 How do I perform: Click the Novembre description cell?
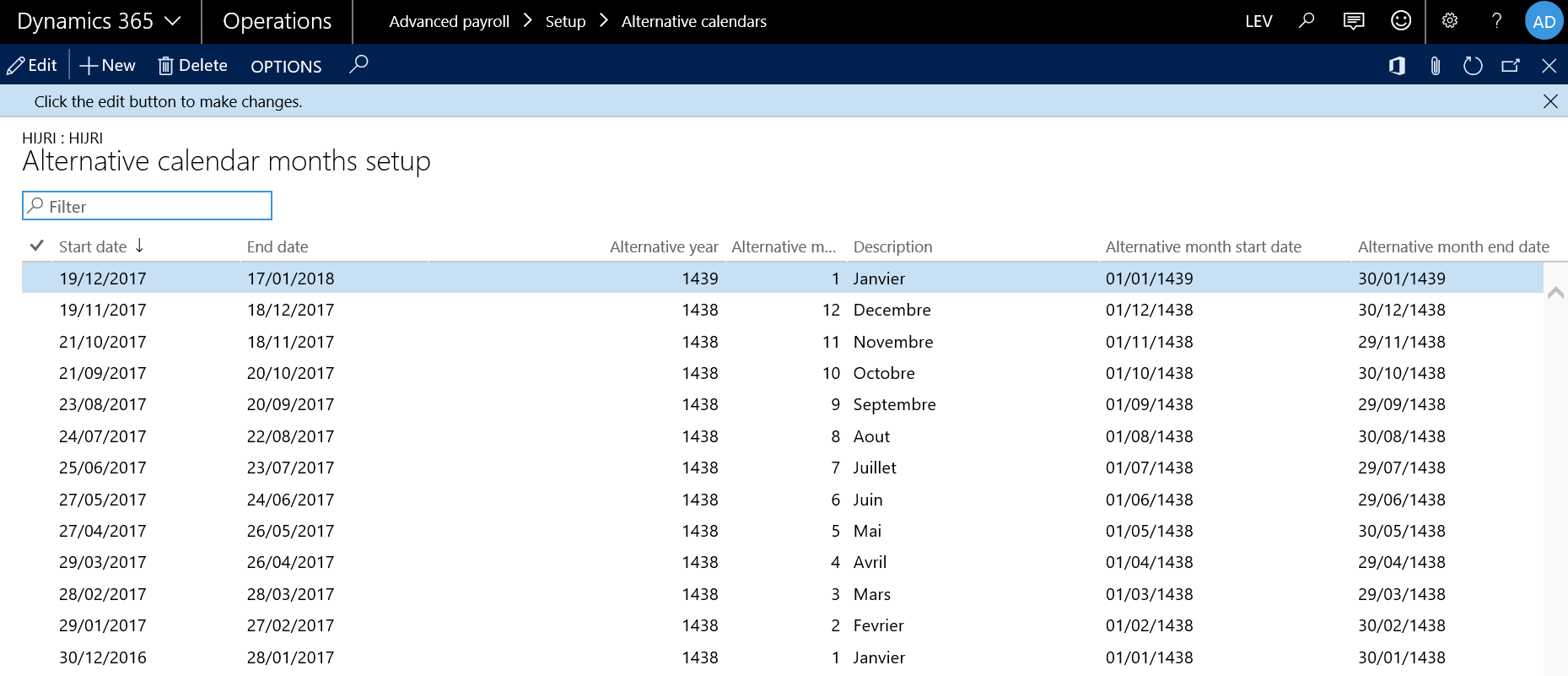point(893,342)
